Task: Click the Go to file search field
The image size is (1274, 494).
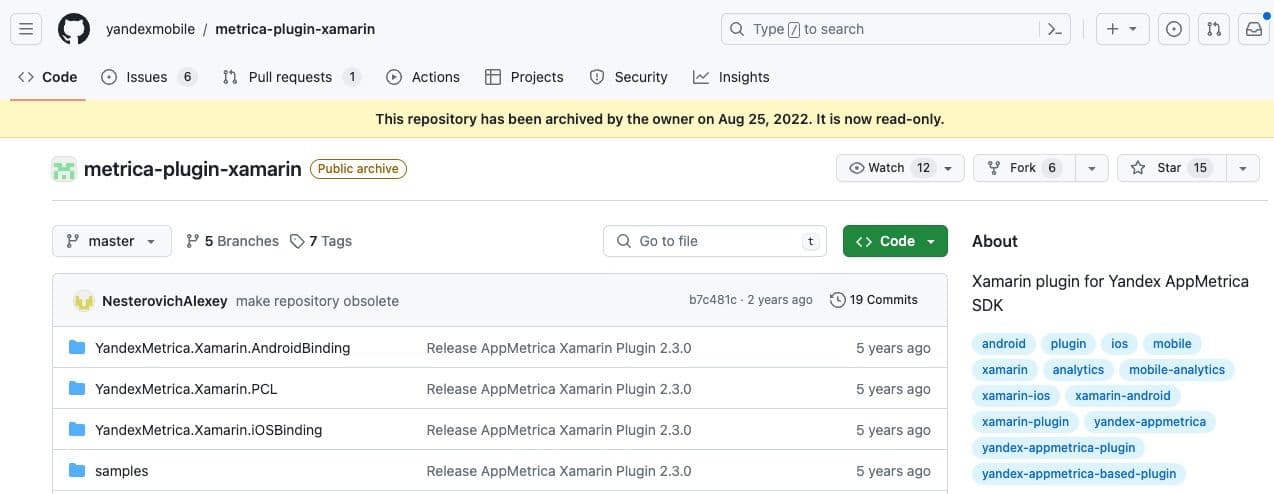Action: tap(714, 241)
